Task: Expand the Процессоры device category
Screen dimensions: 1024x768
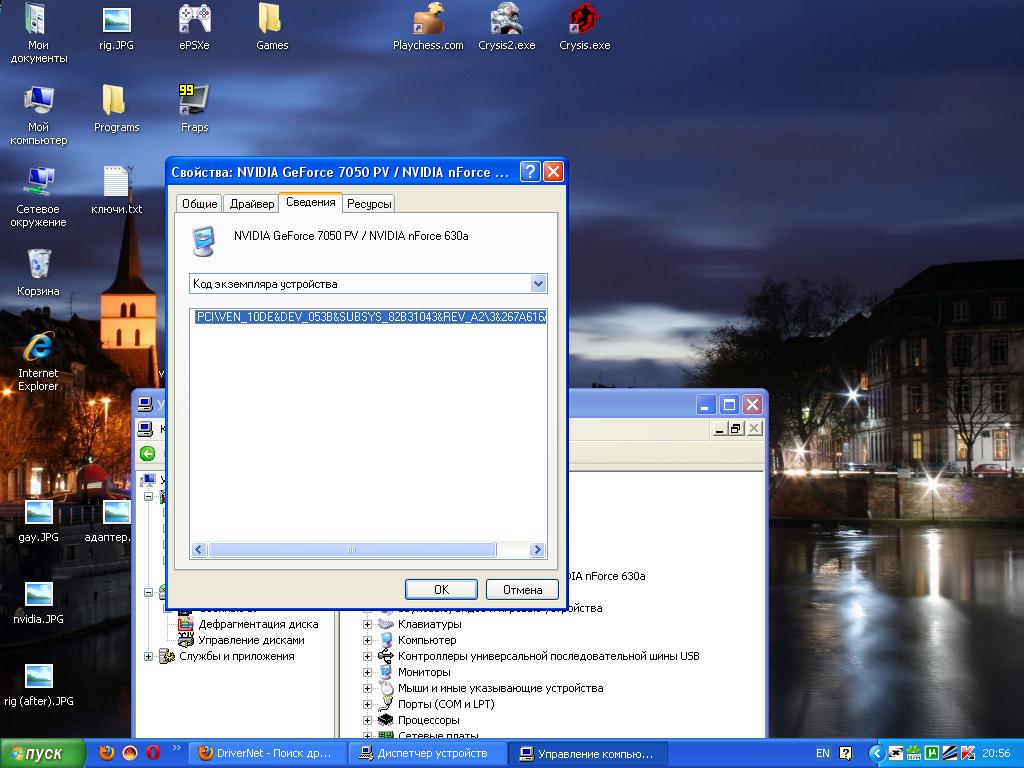Action: point(367,720)
